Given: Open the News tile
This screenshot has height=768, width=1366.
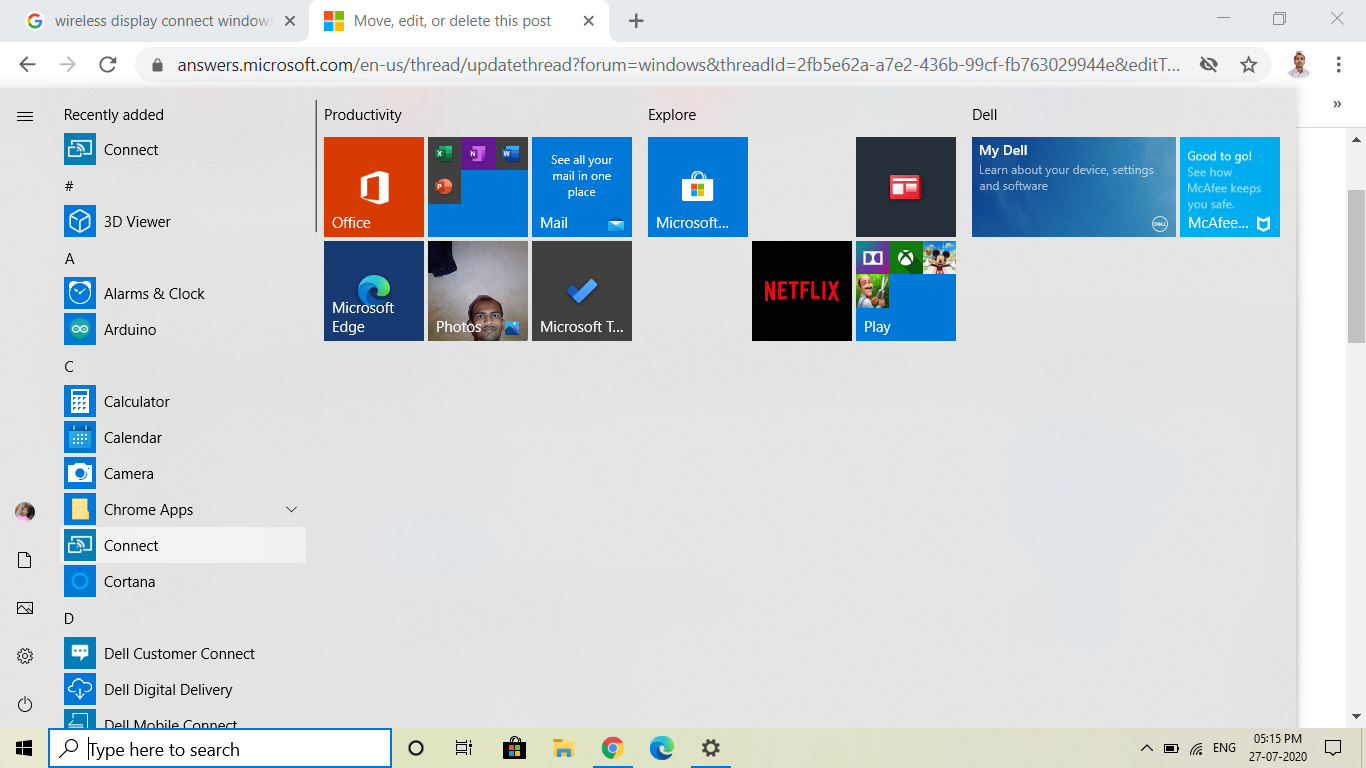Looking at the screenshot, I should tap(906, 187).
